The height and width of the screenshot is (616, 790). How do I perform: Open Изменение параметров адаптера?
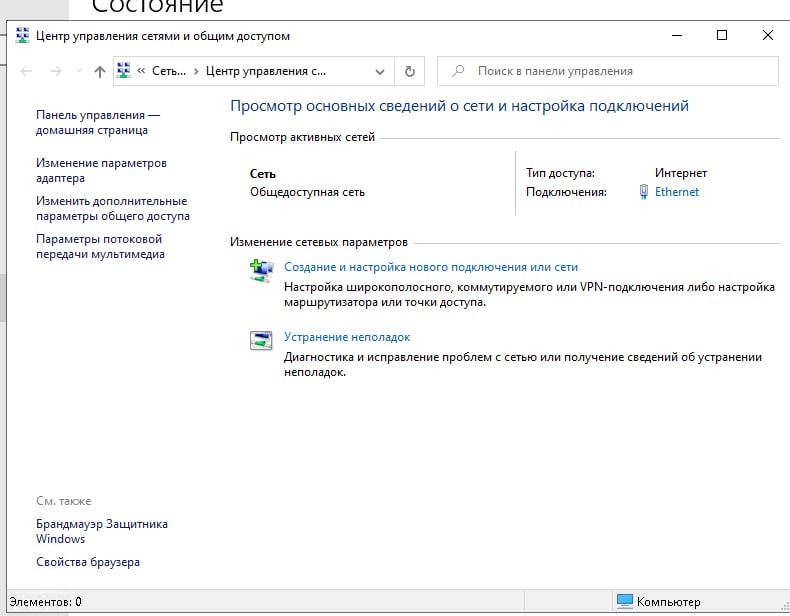pyautogui.click(x=101, y=170)
